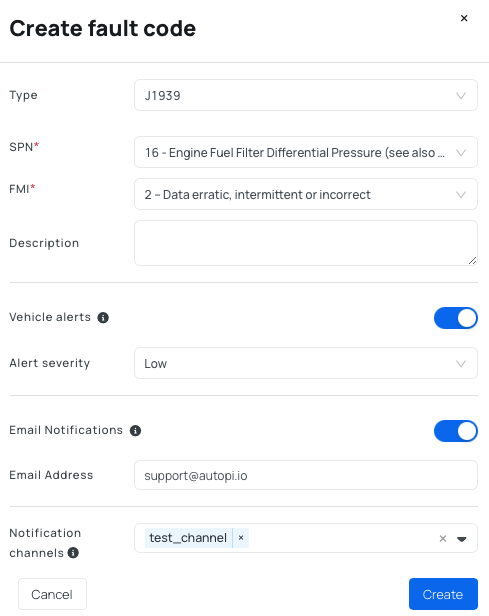The height and width of the screenshot is (616, 489).
Task: Click the test_channel tag label
Action: (188, 538)
